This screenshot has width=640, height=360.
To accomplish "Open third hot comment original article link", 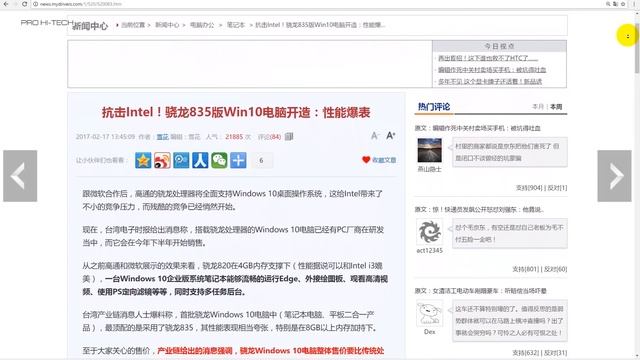I will 489,291.
